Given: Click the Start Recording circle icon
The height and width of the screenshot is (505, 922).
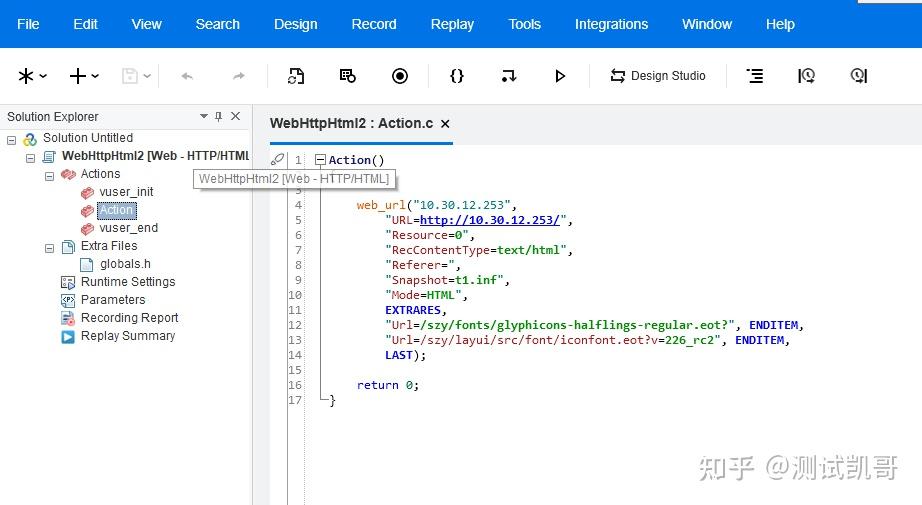Looking at the screenshot, I should [400, 76].
